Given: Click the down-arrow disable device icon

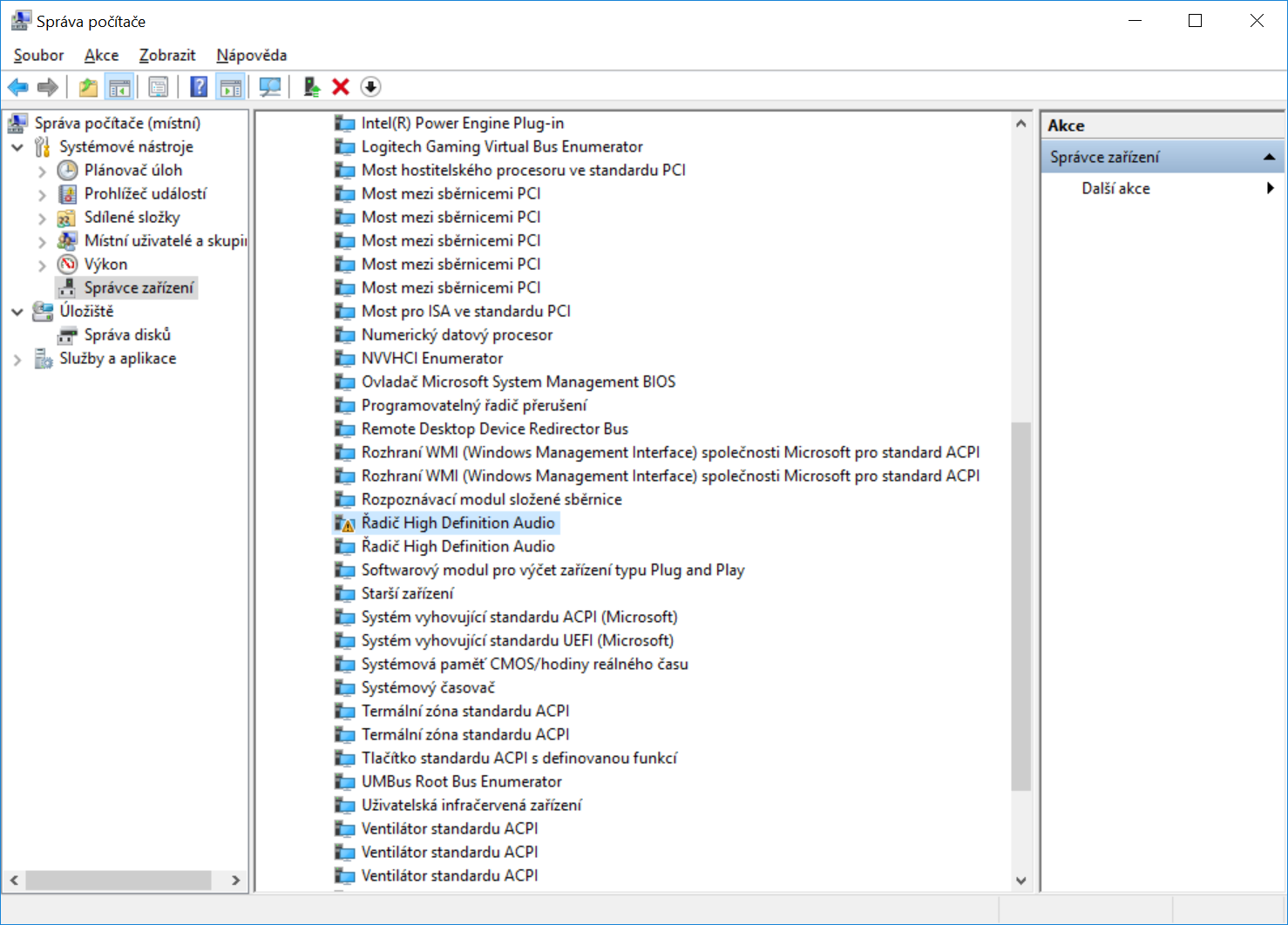Looking at the screenshot, I should tap(370, 87).
